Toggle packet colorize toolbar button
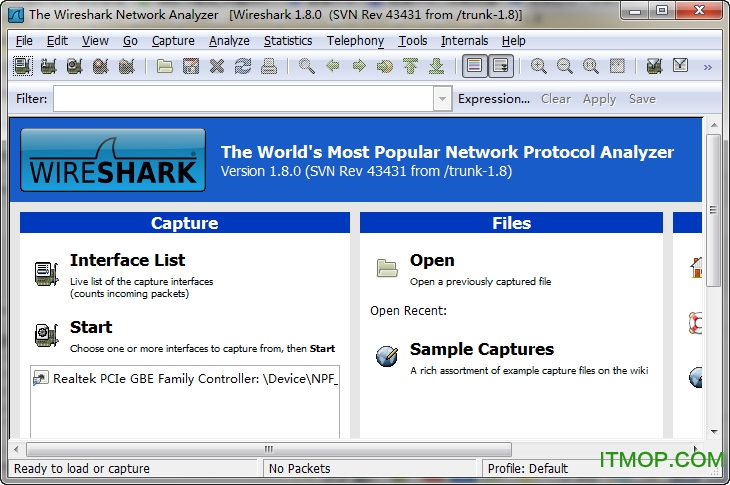 pos(475,67)
